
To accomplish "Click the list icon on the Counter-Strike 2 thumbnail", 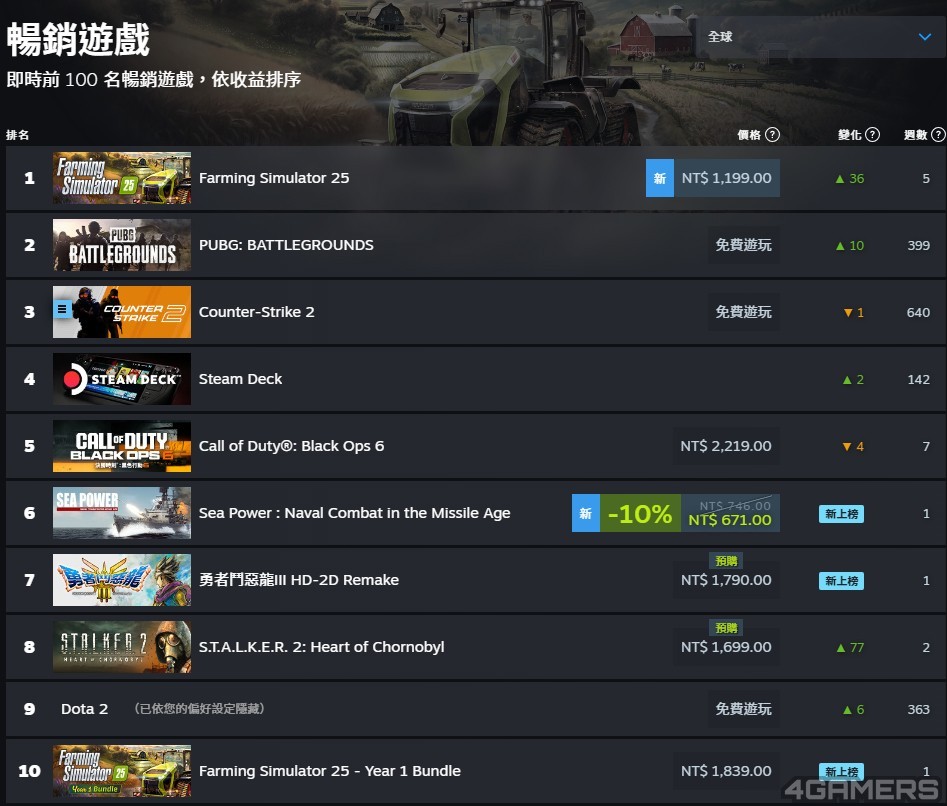I will point(62,310).
